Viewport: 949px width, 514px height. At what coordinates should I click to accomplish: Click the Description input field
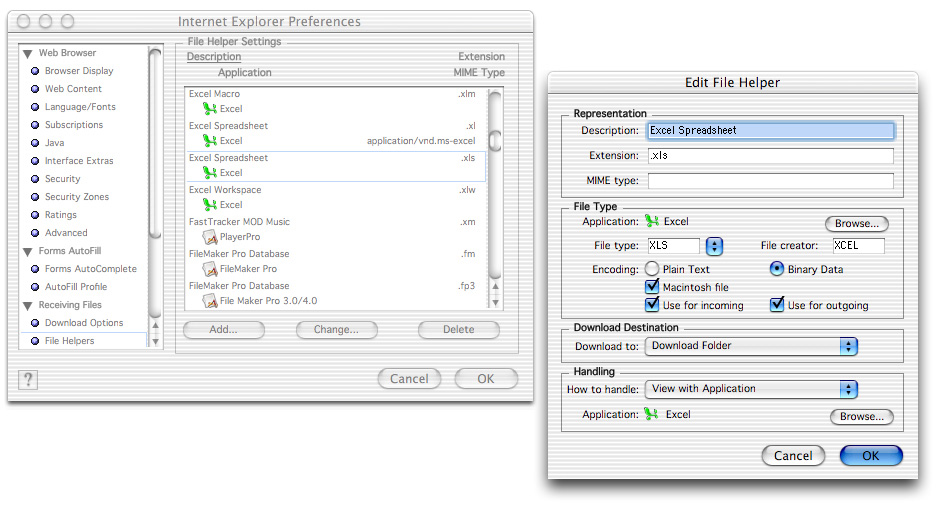point(771,131)
